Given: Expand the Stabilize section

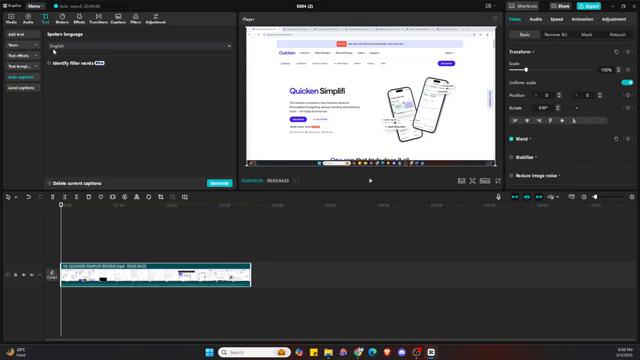Looking at the screenshot, I should pyautogui.click(x=536, y=157).
